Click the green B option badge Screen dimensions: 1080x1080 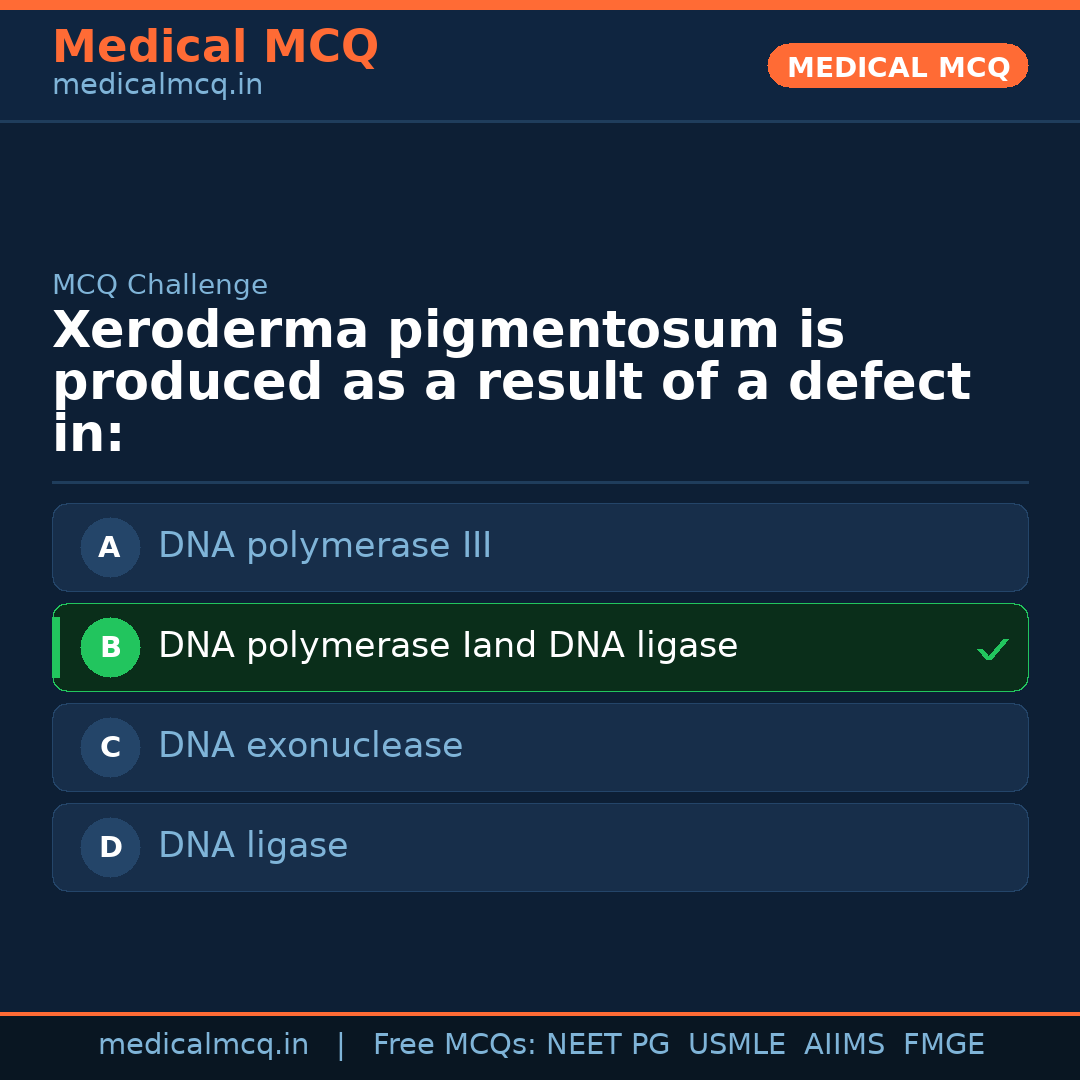pyautogui.click(x=110, y=647)
